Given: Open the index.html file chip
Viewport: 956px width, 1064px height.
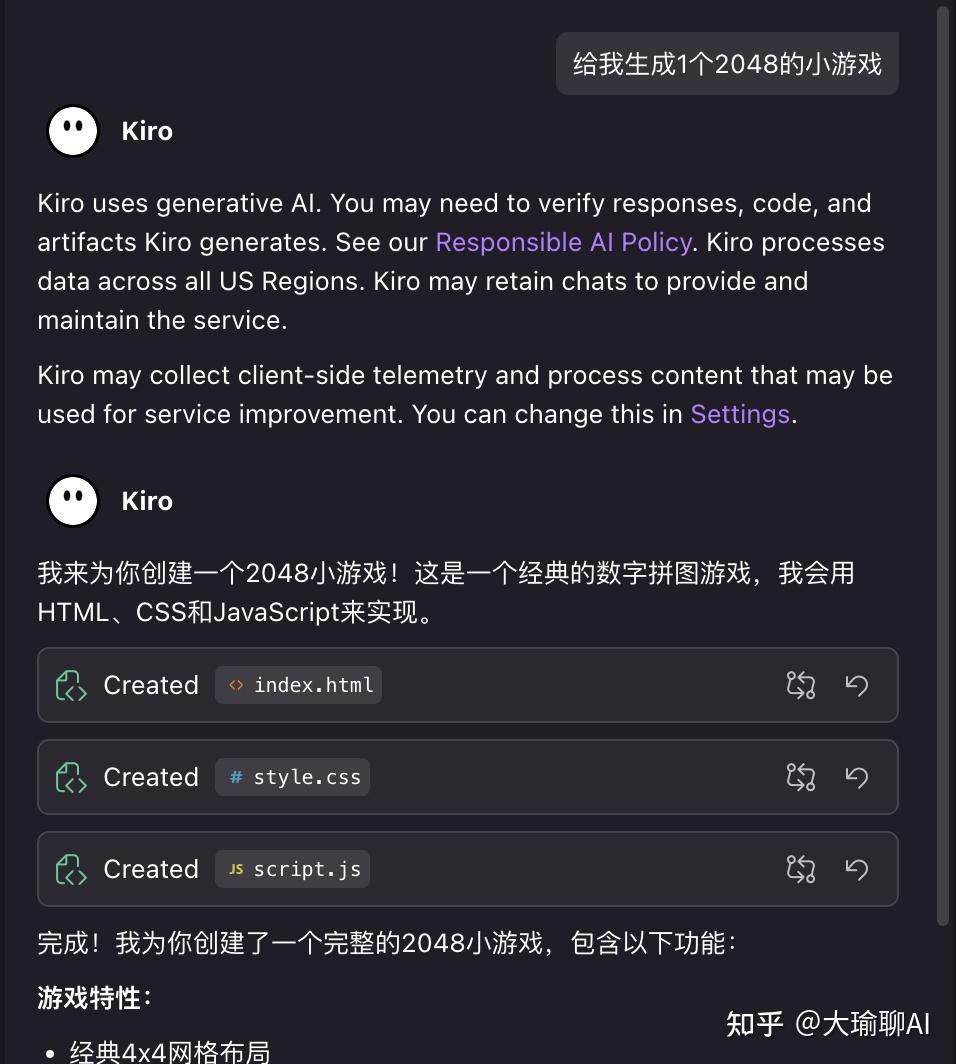Looking at the screenshot, I should pos(297,685).
